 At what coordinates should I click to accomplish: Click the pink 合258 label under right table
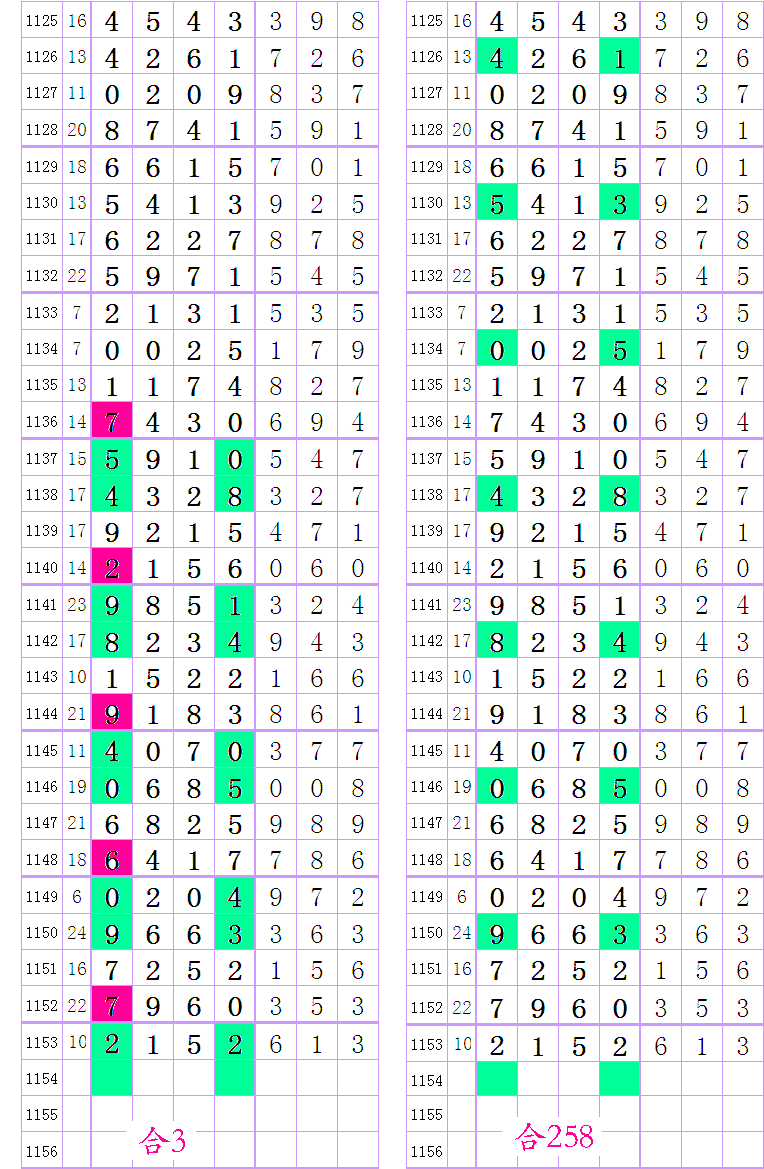[x=553, y=1136]
